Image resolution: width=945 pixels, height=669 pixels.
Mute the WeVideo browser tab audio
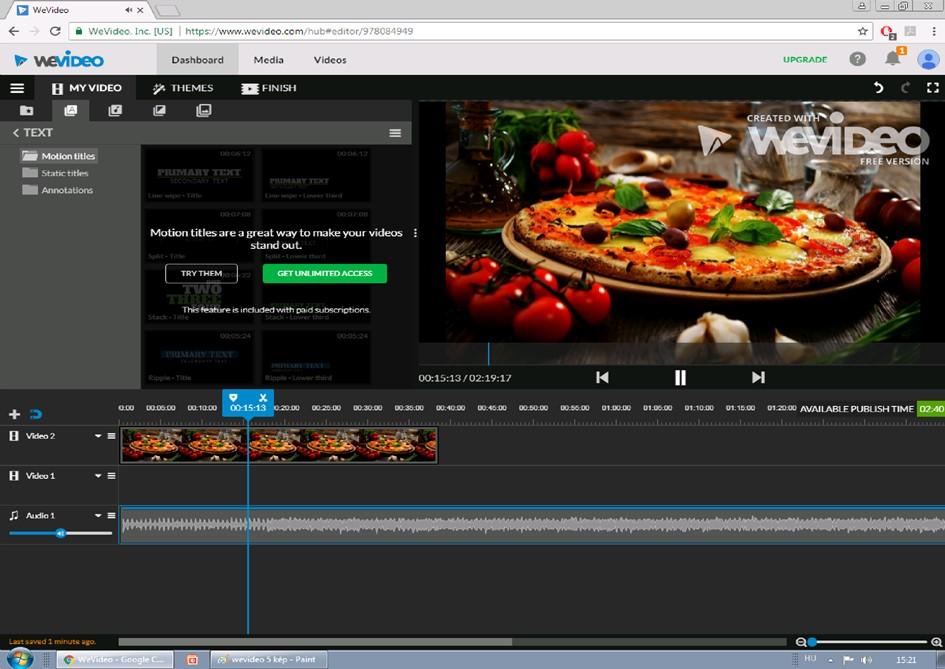(128, 10)
